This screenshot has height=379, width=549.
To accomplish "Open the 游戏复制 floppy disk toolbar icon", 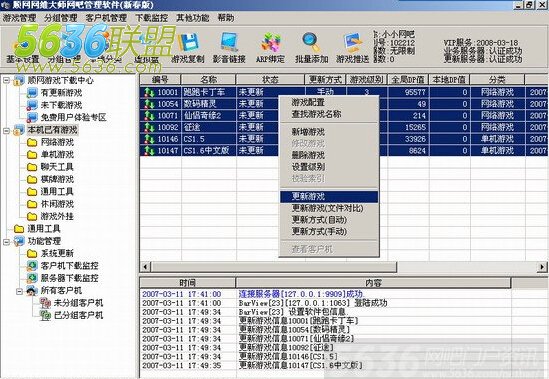I will pyautogui.click(x=188, y=43).
